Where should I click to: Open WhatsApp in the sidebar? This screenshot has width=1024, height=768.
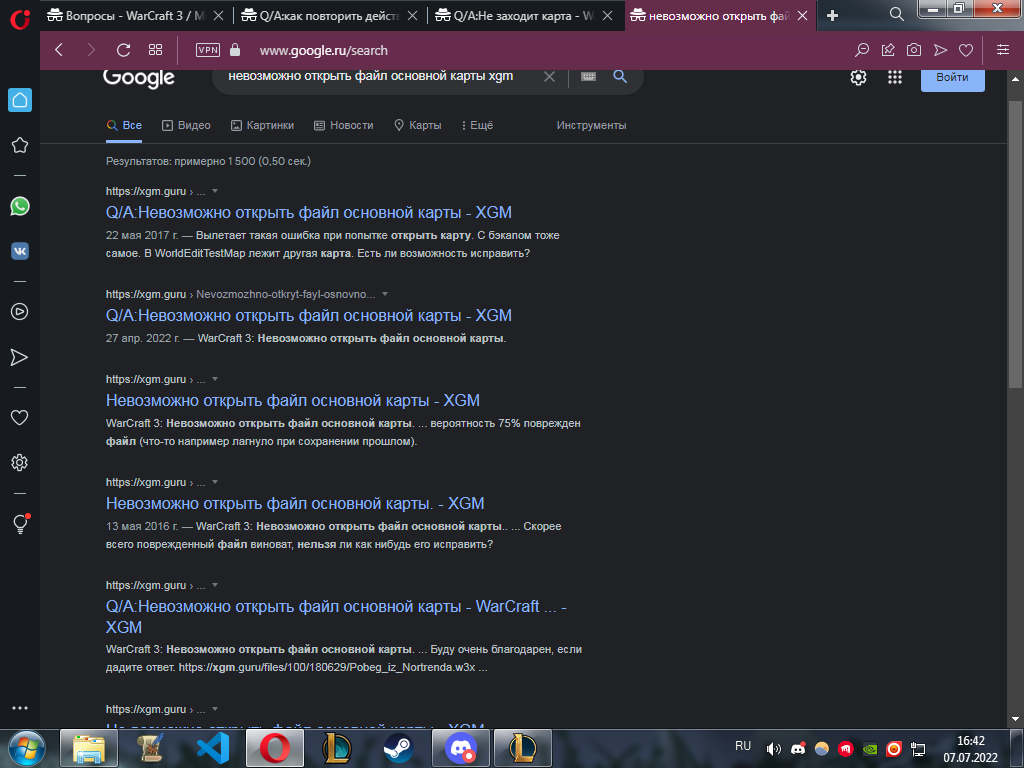pos(20,206)
